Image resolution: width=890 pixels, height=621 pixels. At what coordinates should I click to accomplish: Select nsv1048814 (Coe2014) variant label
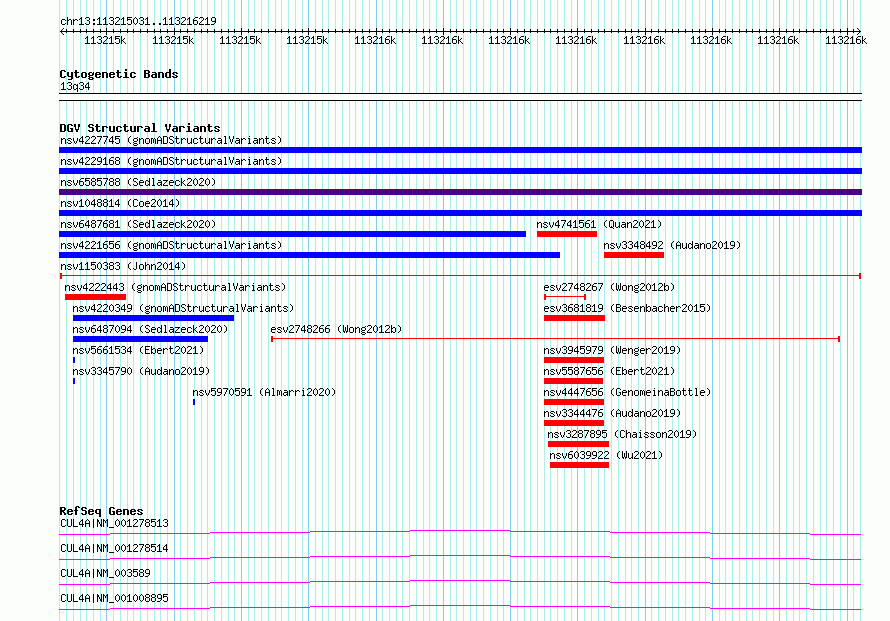point(120,203)
